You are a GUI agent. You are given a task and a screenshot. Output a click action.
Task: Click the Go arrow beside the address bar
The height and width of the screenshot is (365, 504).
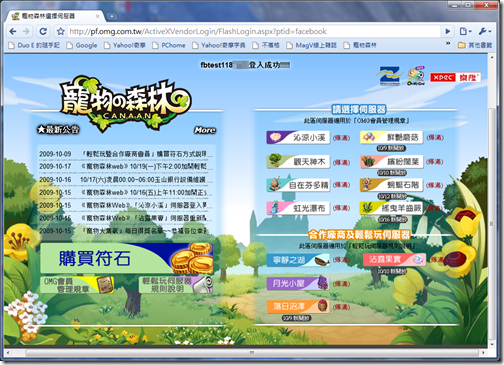point(448,31)
